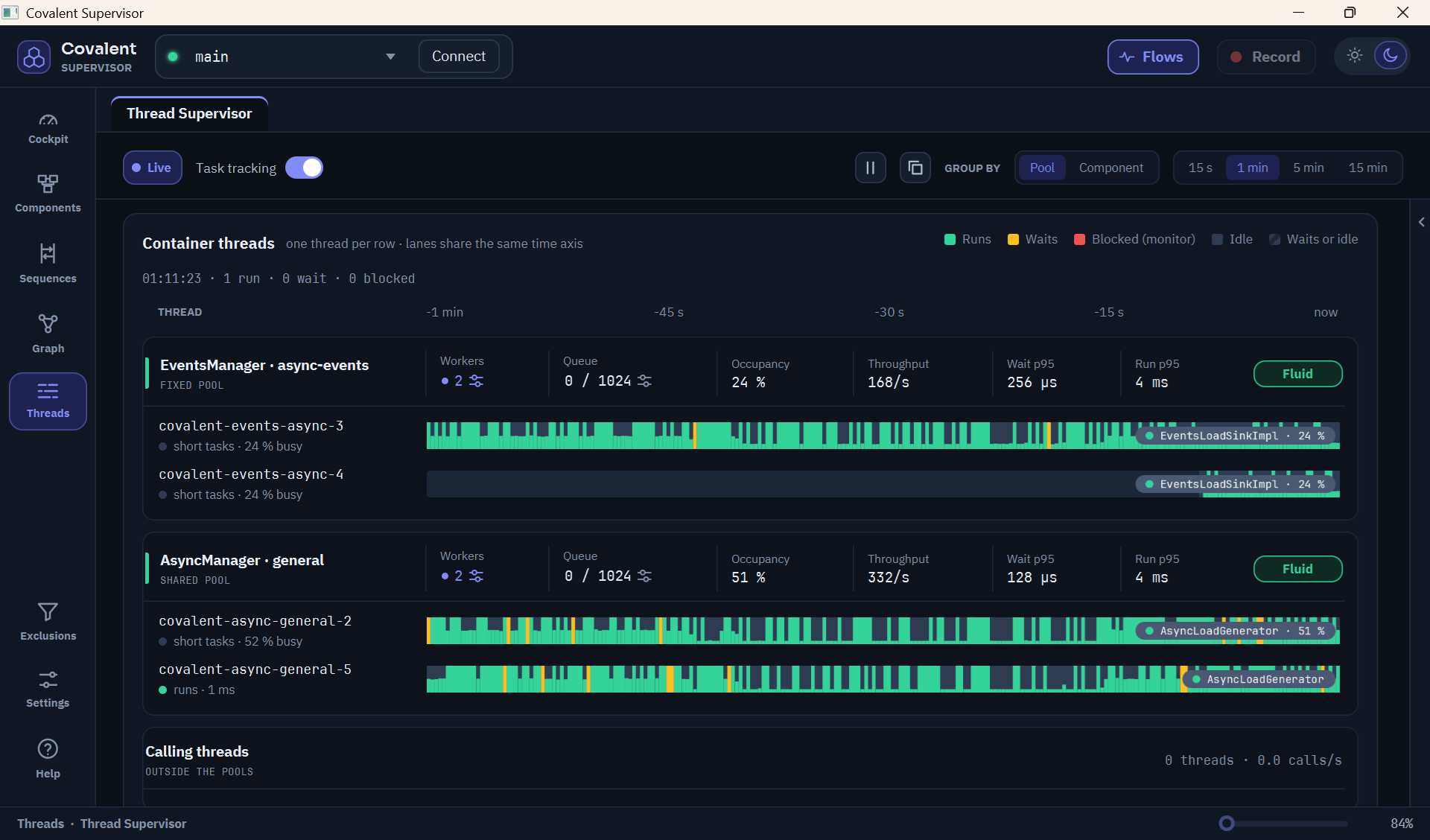Select the covalent-async-general-2 thread name
The width and height of the screenshot is (1430, 840).
point(255,620)
